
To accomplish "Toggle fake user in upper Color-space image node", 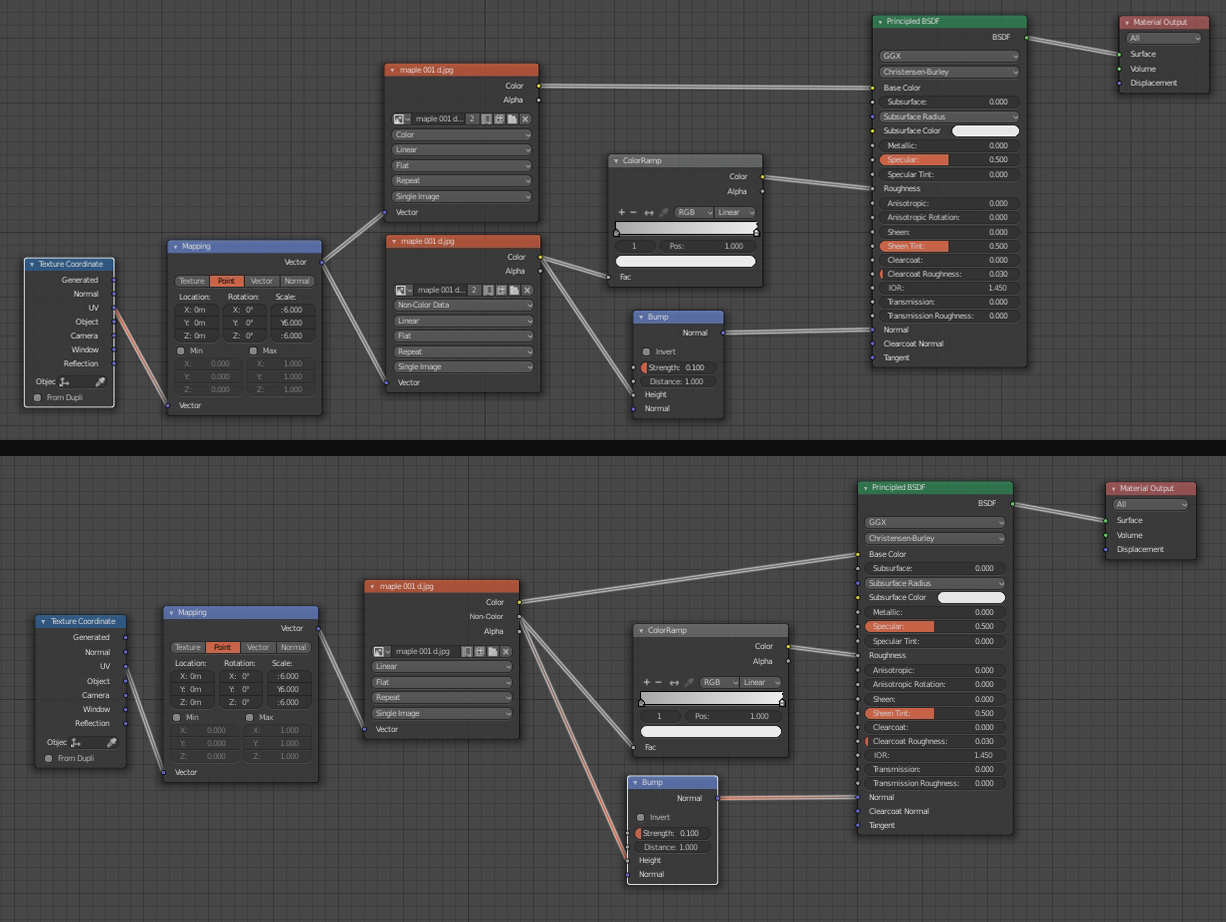I will point(487,119).
